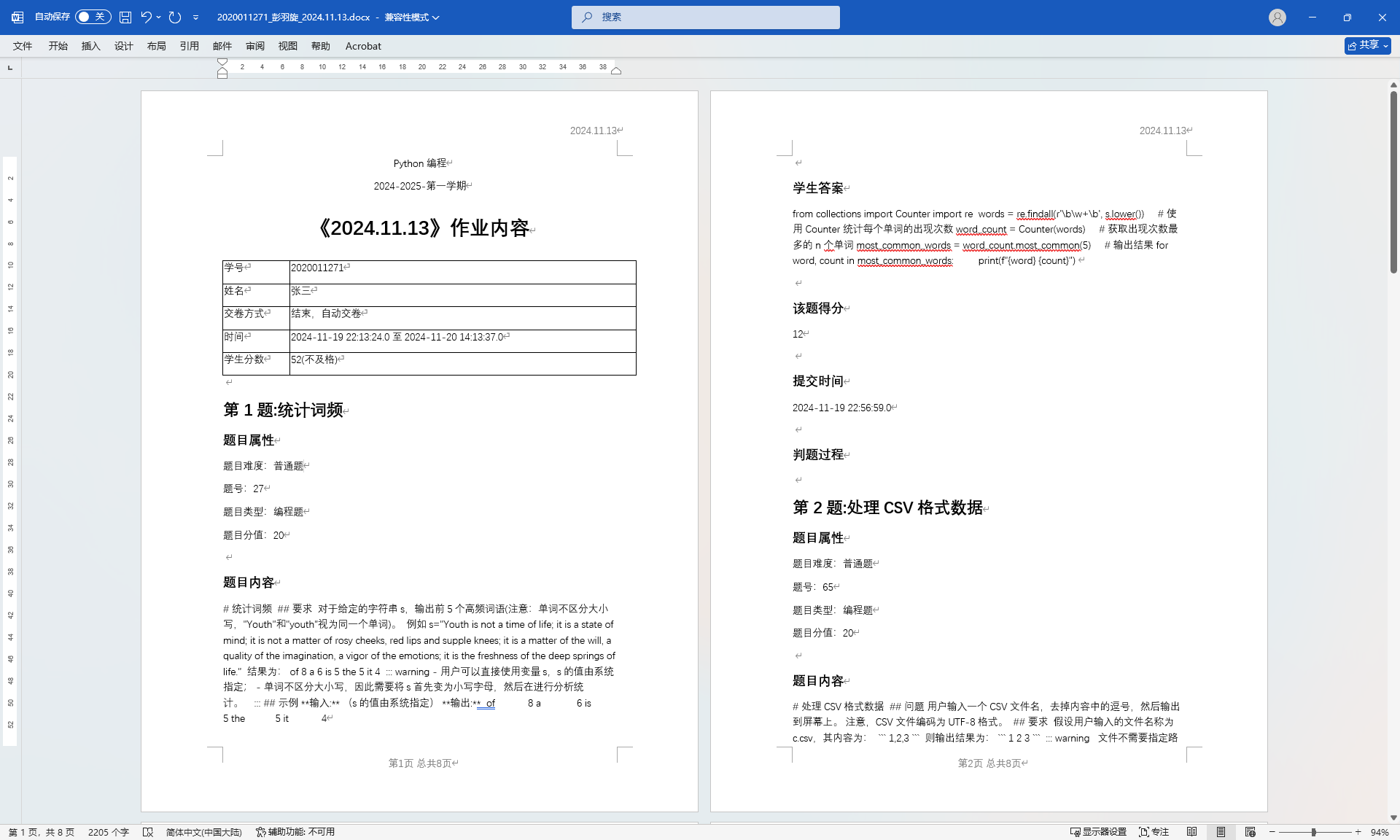Click the search box in title bar
Viewport: 1400px width, 840px height.
705,17
